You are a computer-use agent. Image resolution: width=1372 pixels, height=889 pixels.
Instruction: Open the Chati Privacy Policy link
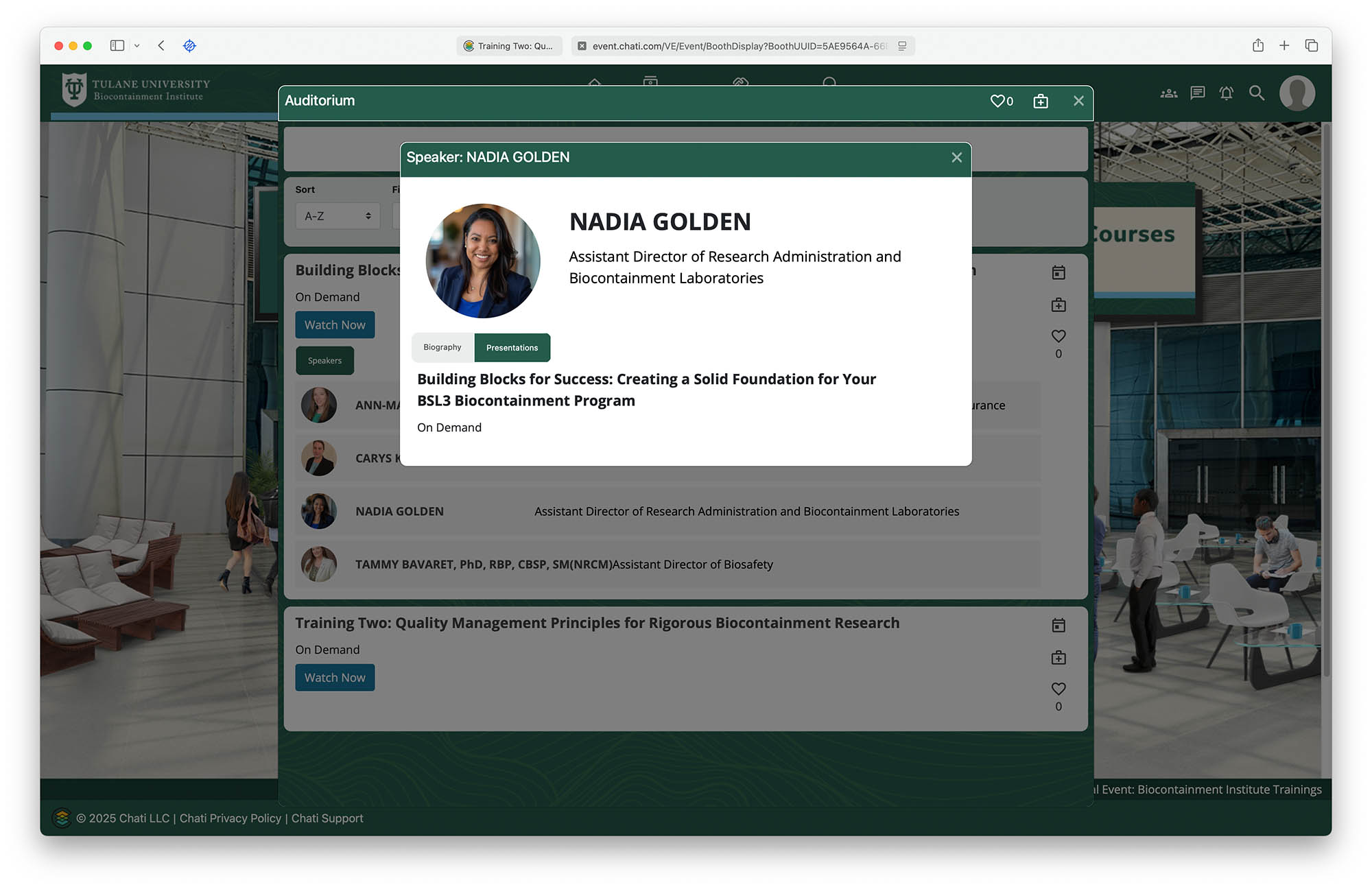point(230,818)
